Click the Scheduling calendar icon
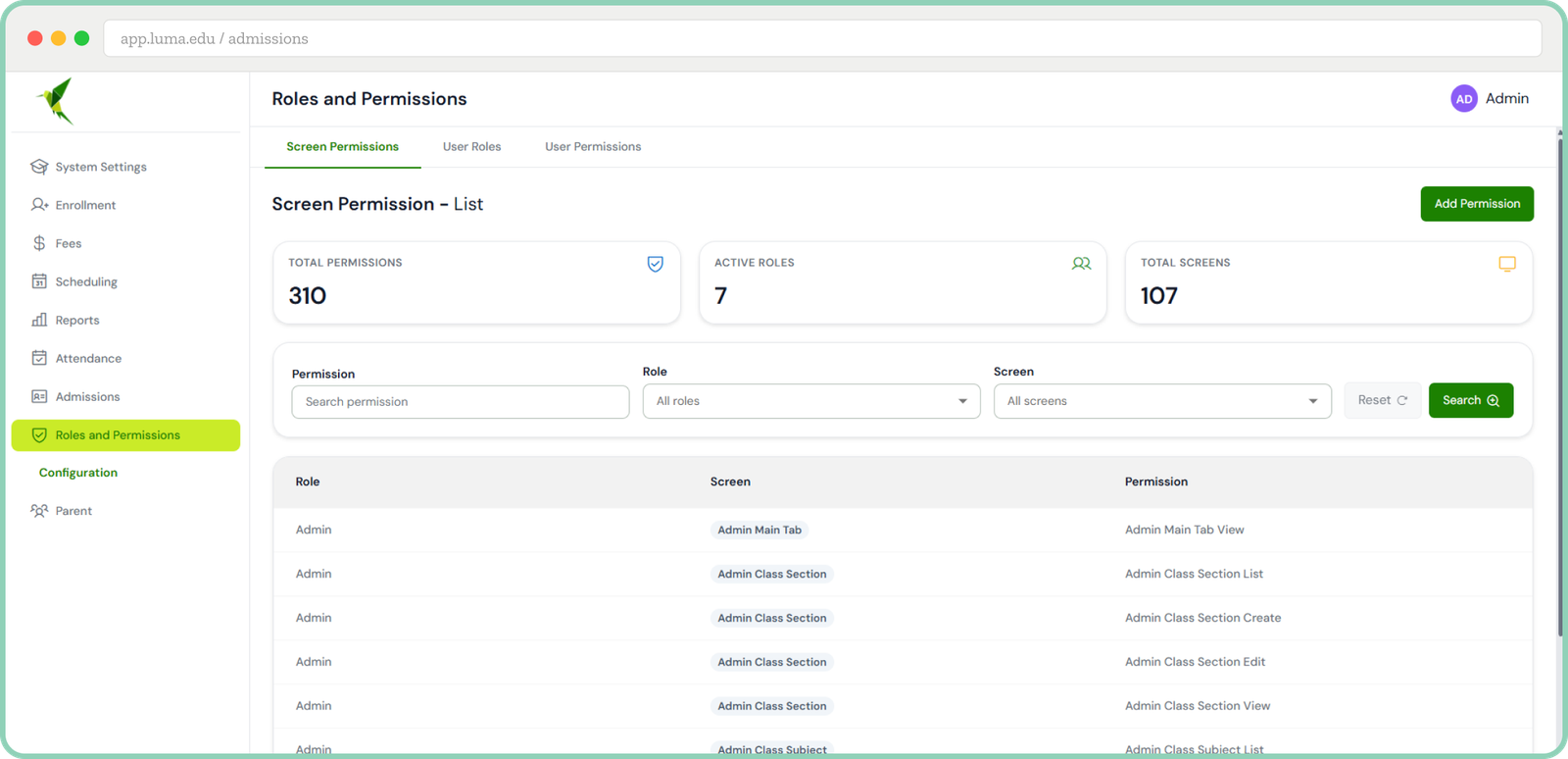 pyautogui.click(x=39, y=281)
